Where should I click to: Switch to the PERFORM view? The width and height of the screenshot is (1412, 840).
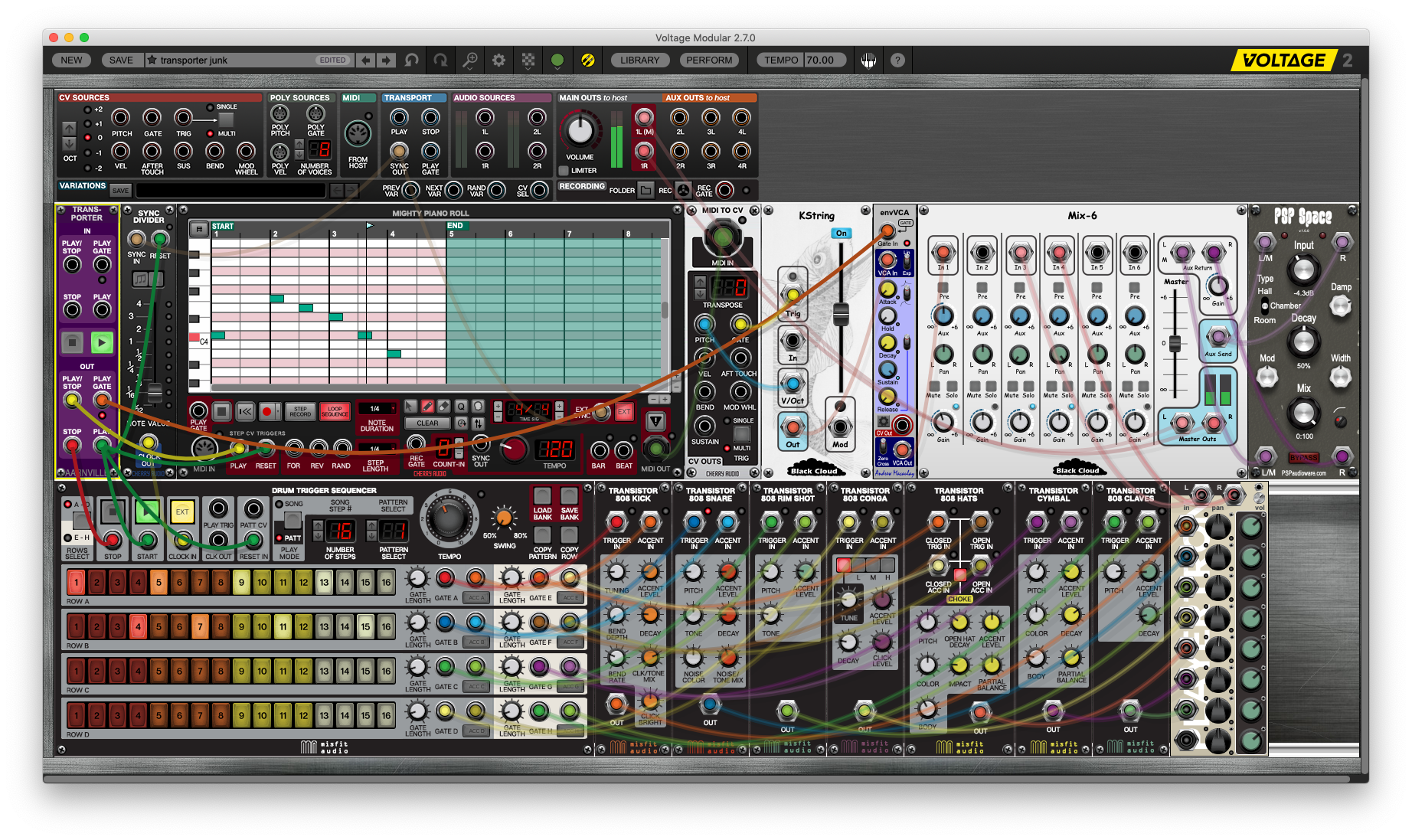tap(709, 60)
